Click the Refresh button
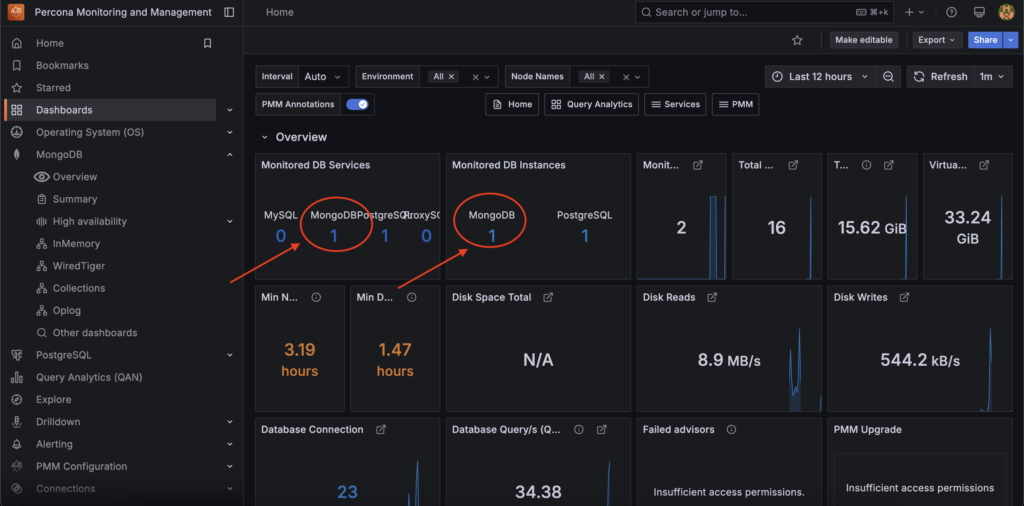1024x506 pixels. click(940, 76)
